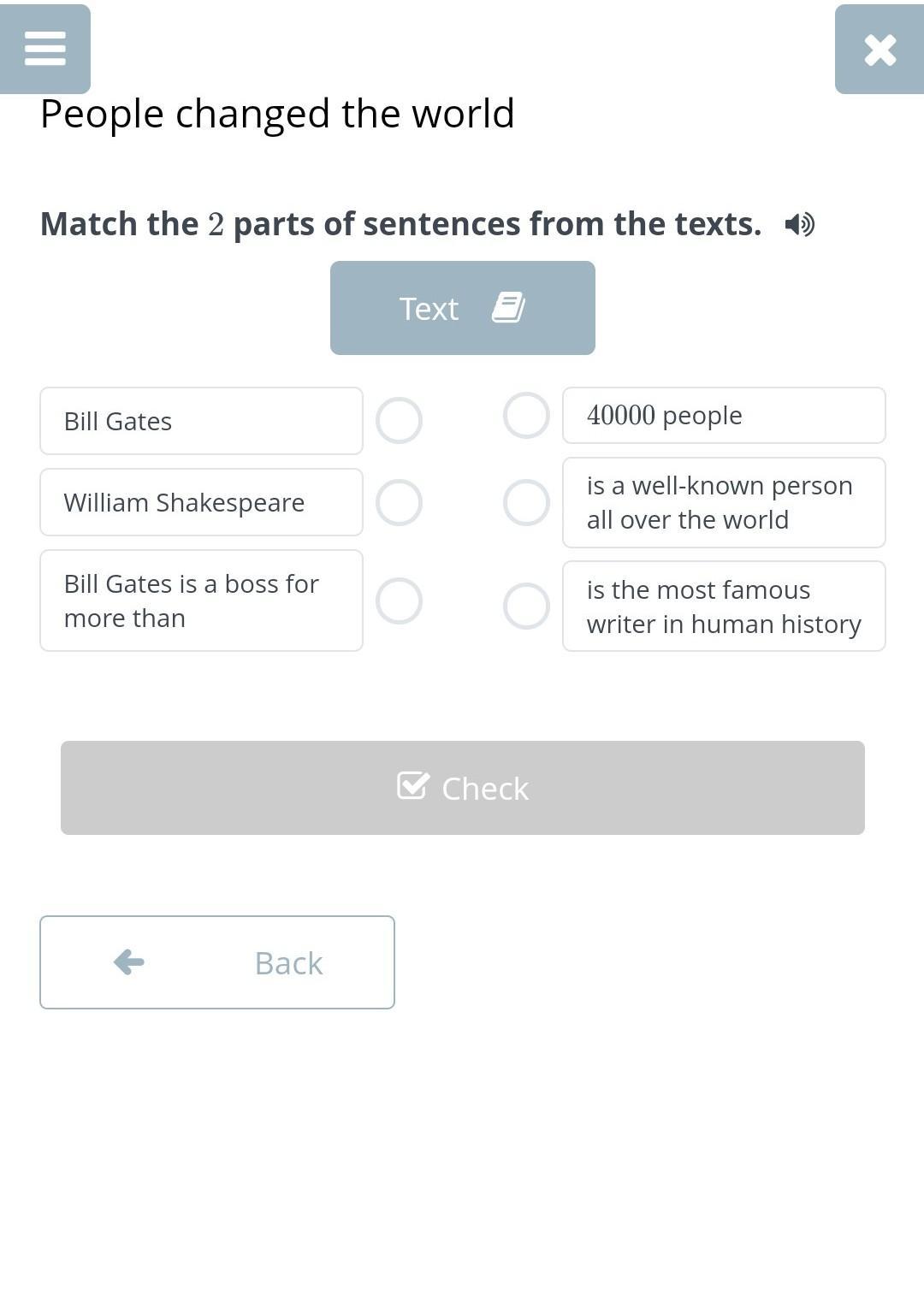Click the William Shakespeare answer box
Viewport: 924px width, 1290px height.
(201, 502)
